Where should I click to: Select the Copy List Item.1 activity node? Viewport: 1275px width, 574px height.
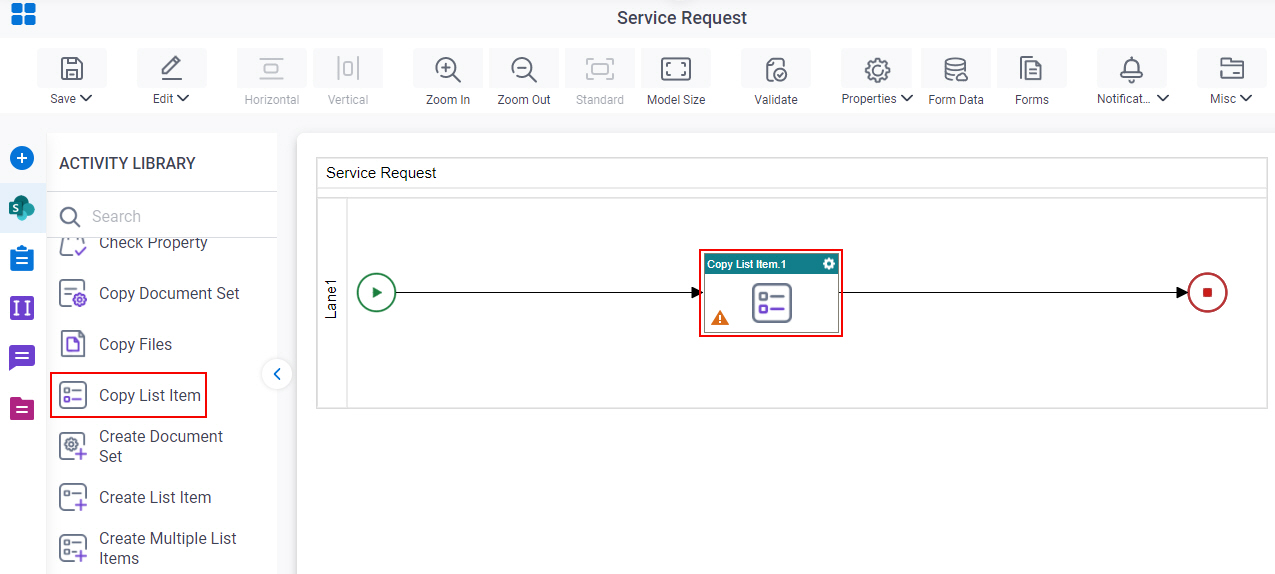[x=771, y=293]
